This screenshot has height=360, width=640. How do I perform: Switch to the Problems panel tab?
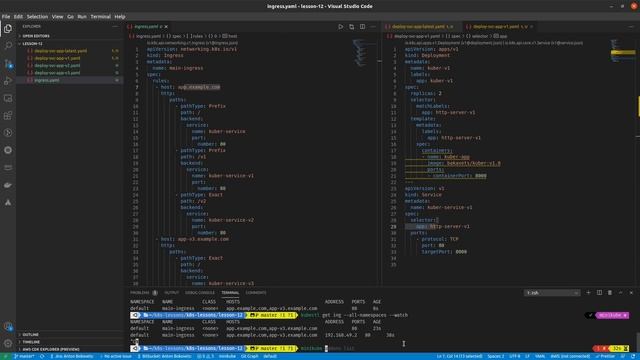tap(143, 293)
